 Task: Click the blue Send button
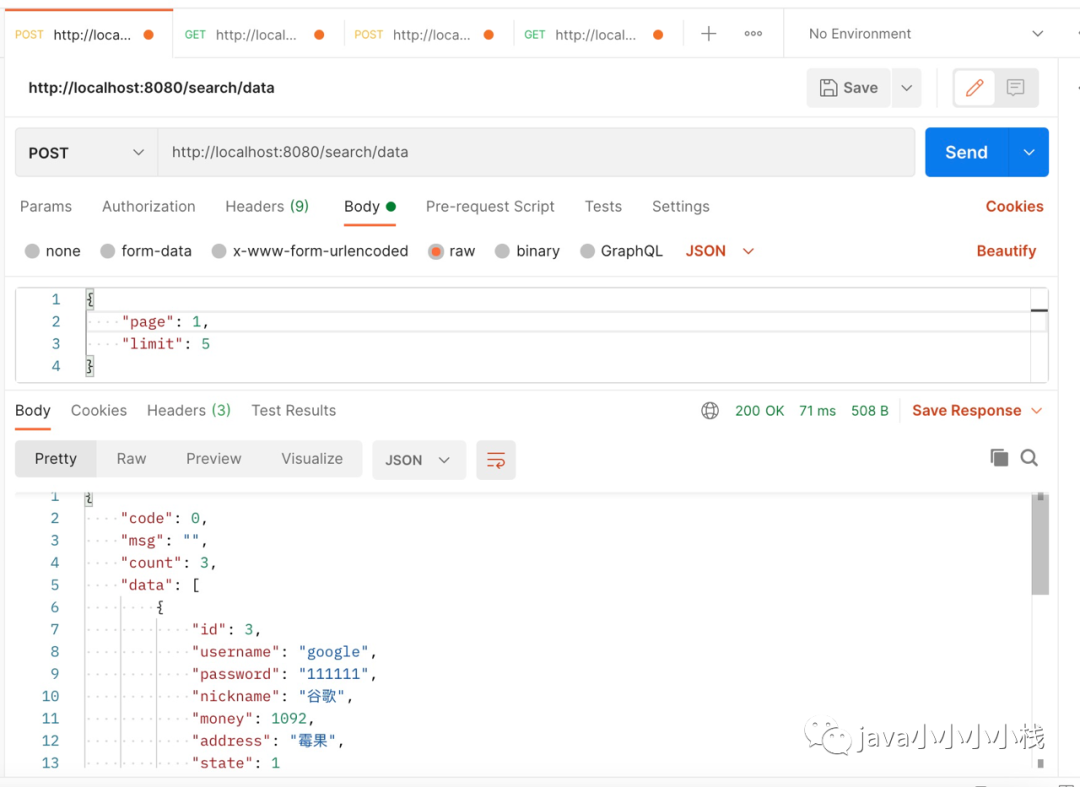966,152
